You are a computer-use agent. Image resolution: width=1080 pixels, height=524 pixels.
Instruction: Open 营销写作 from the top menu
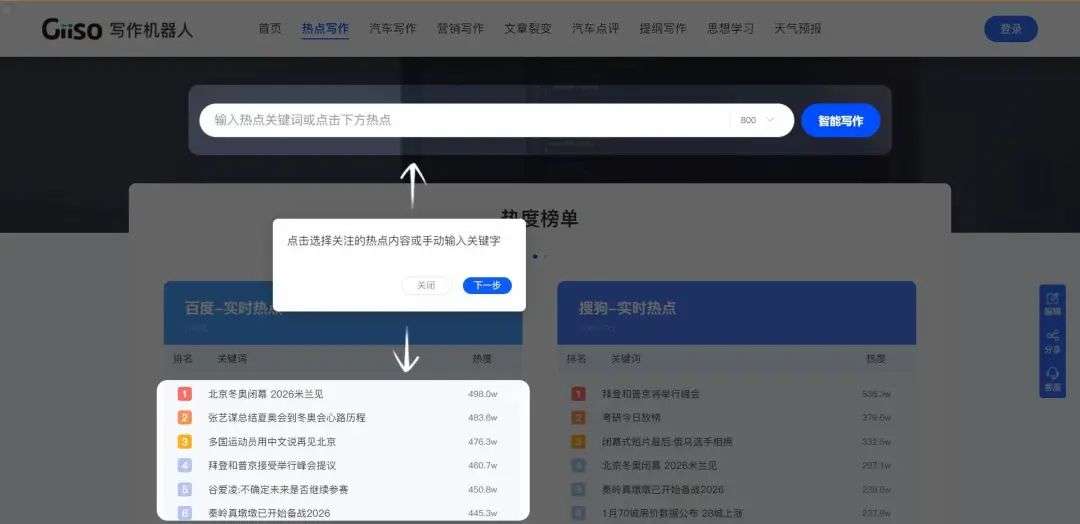pos(460,29)
